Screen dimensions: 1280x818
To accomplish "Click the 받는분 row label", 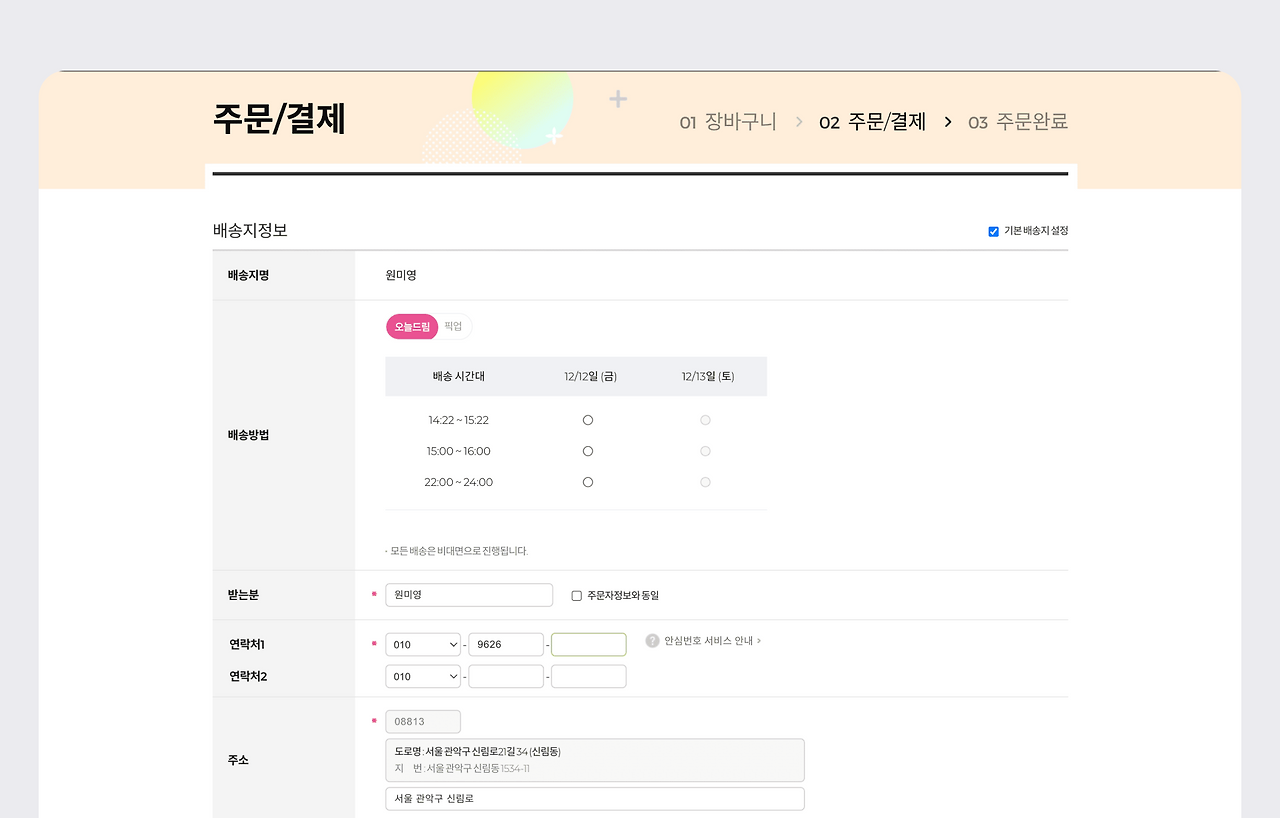I will (243, 595).
